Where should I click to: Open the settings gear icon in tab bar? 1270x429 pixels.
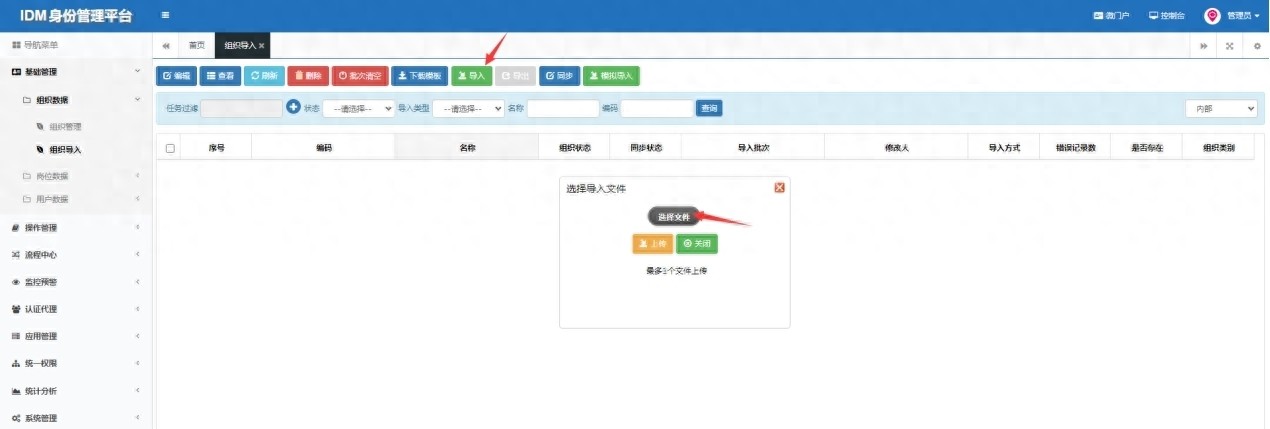[1257, 46]
